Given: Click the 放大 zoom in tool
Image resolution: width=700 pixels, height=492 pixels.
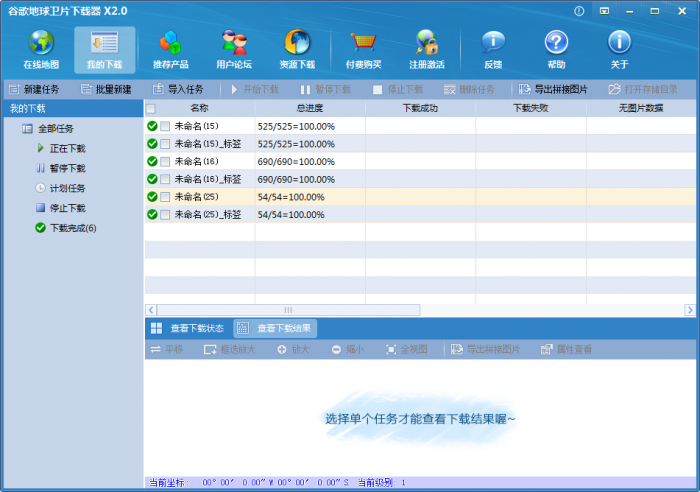Looking at the screenshot, I should pos(293,349).
